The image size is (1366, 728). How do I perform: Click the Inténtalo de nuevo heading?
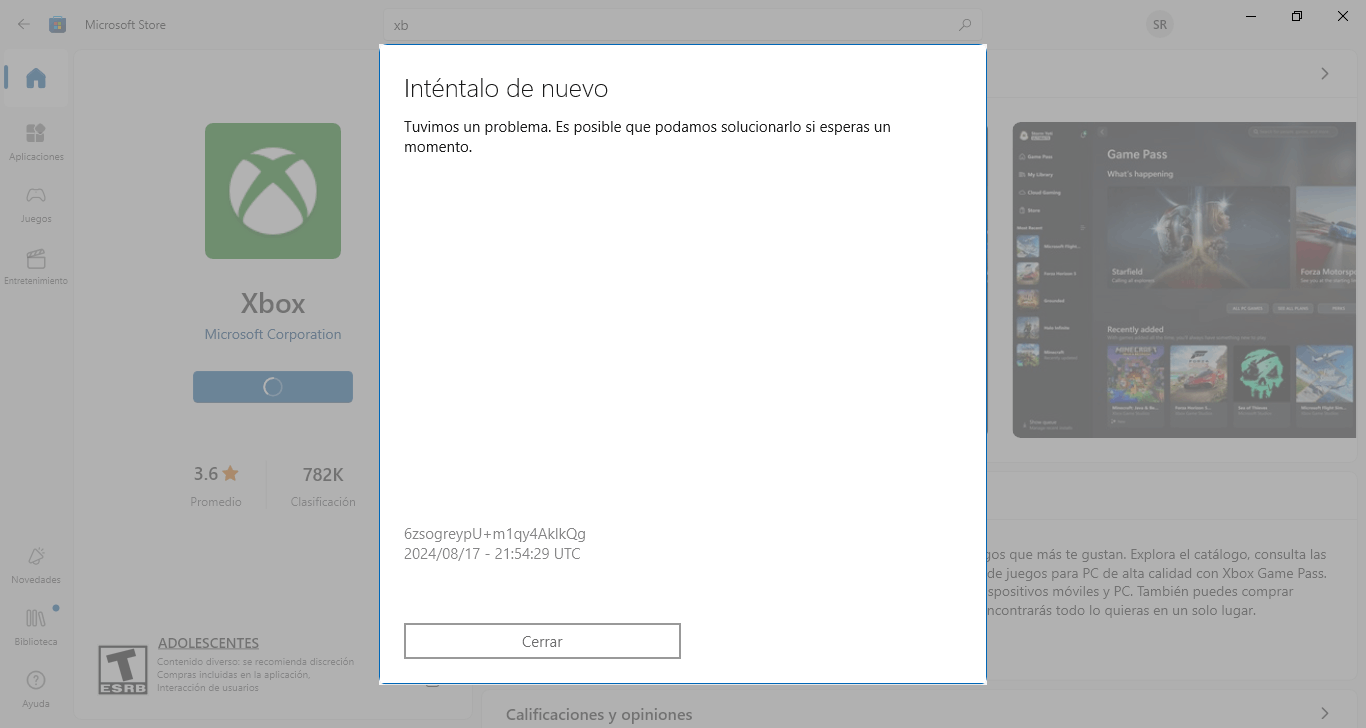(x=506, y=88)
